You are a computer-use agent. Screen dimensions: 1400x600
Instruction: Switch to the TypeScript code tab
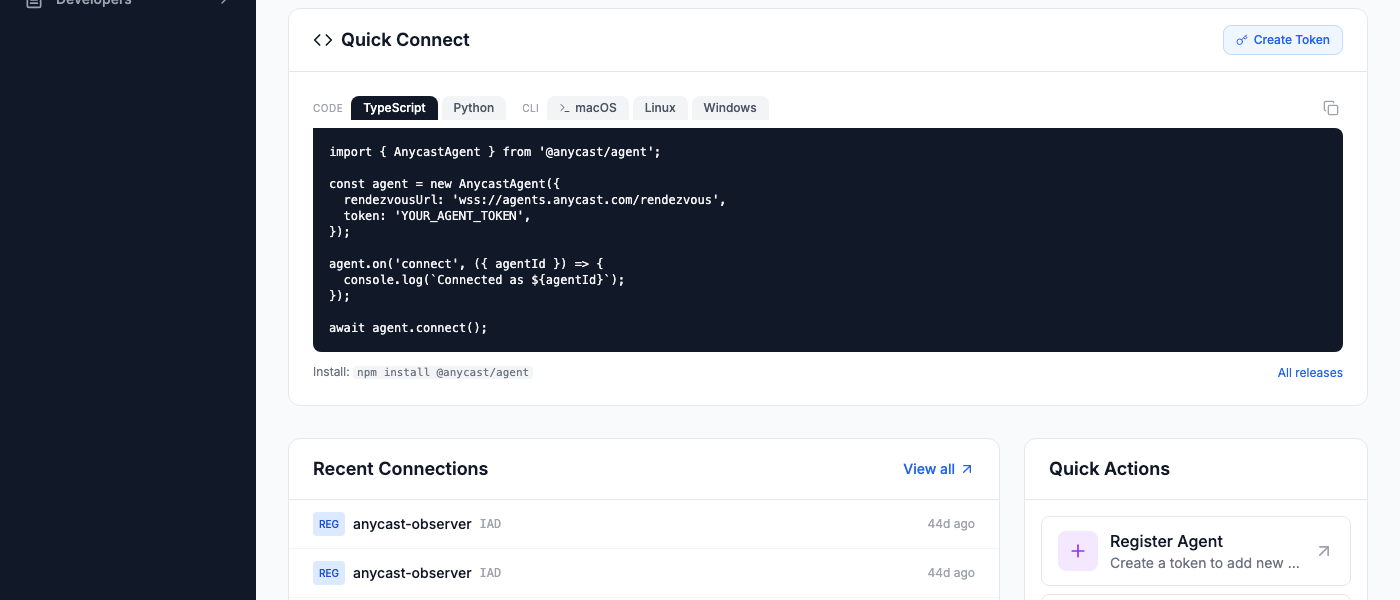point(394,108)
